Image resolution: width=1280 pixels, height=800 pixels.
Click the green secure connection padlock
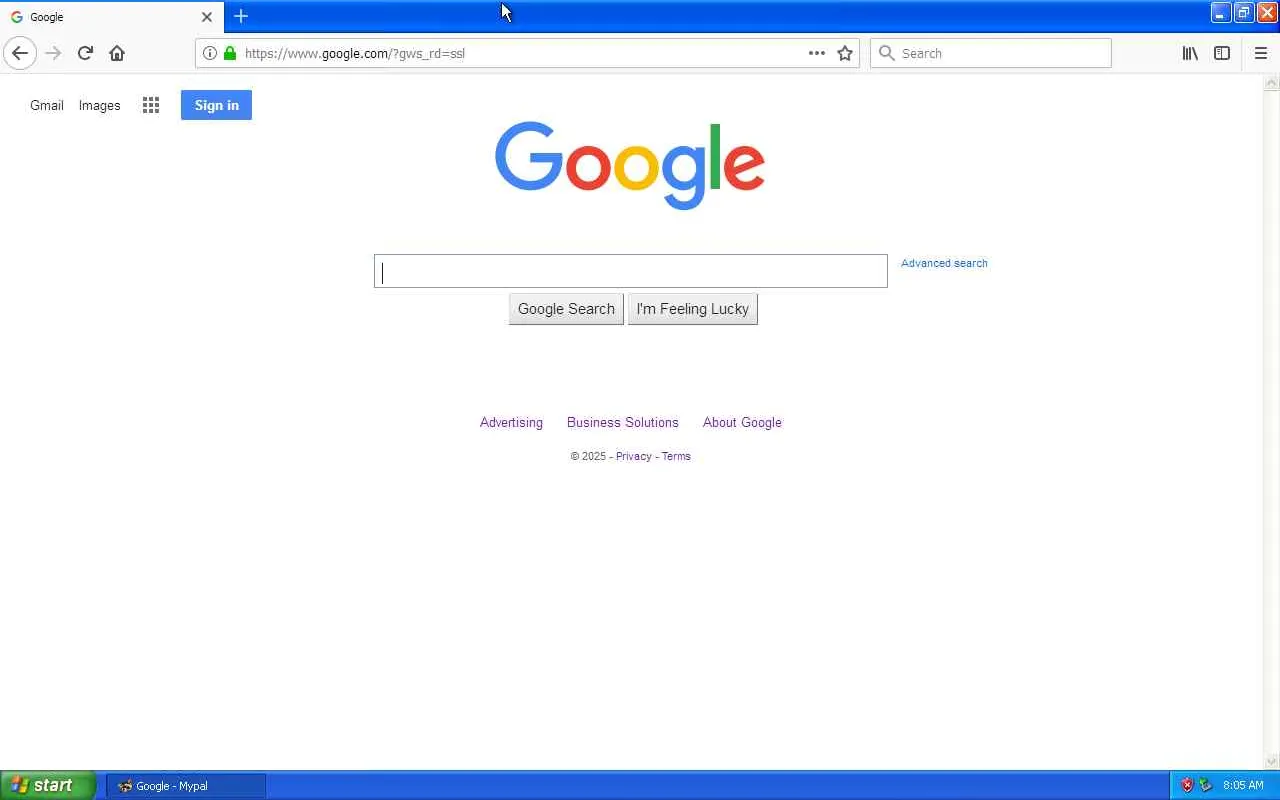[x=230, y=53]
